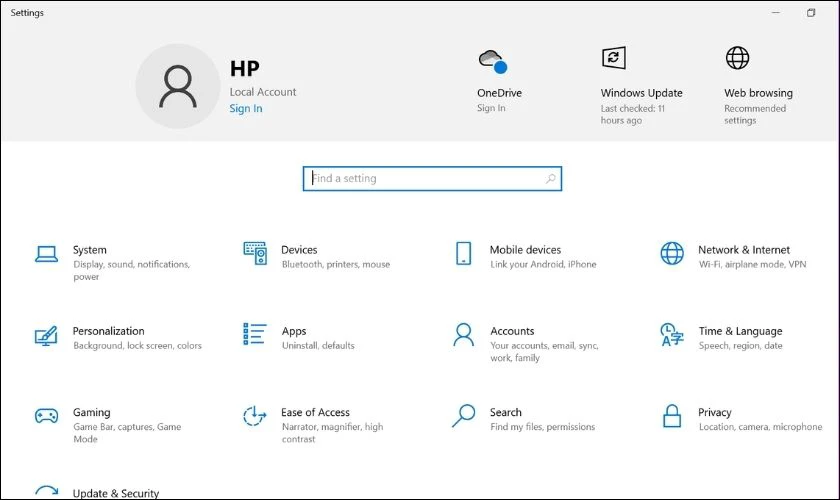Viewport: 840px width, 500px height.
Task: Click 'Last checked: 11 hours ago' text
Action: pyautogui.click(x=633, y=114)
